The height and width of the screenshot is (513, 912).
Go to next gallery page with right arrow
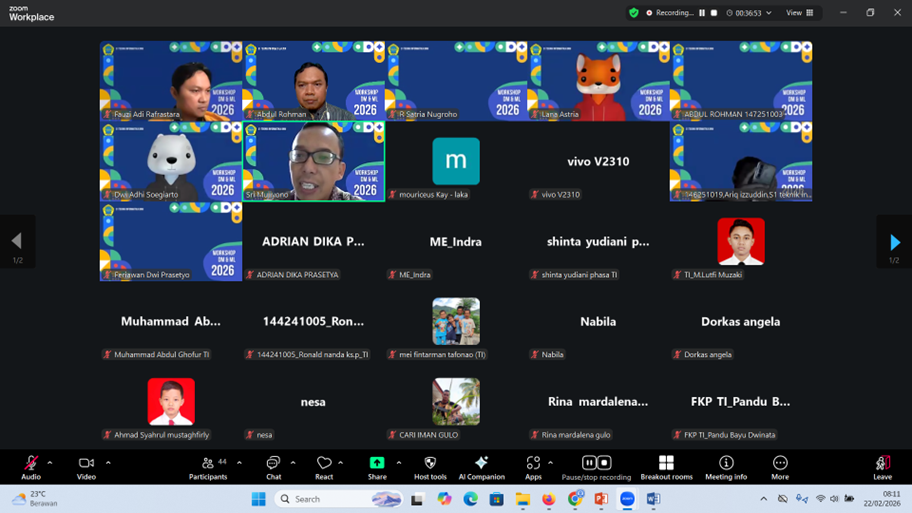coord(894,242)
